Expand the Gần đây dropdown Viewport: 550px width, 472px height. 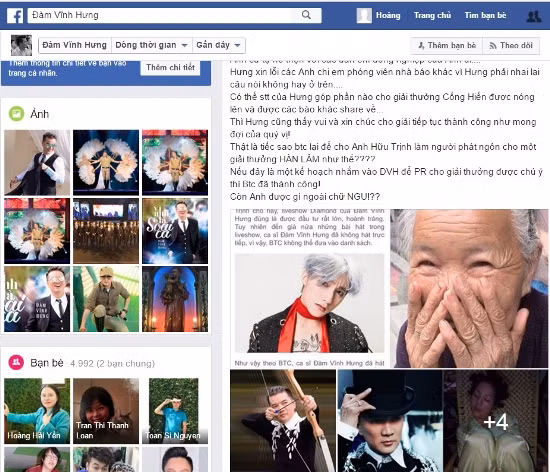click(218, 45)
